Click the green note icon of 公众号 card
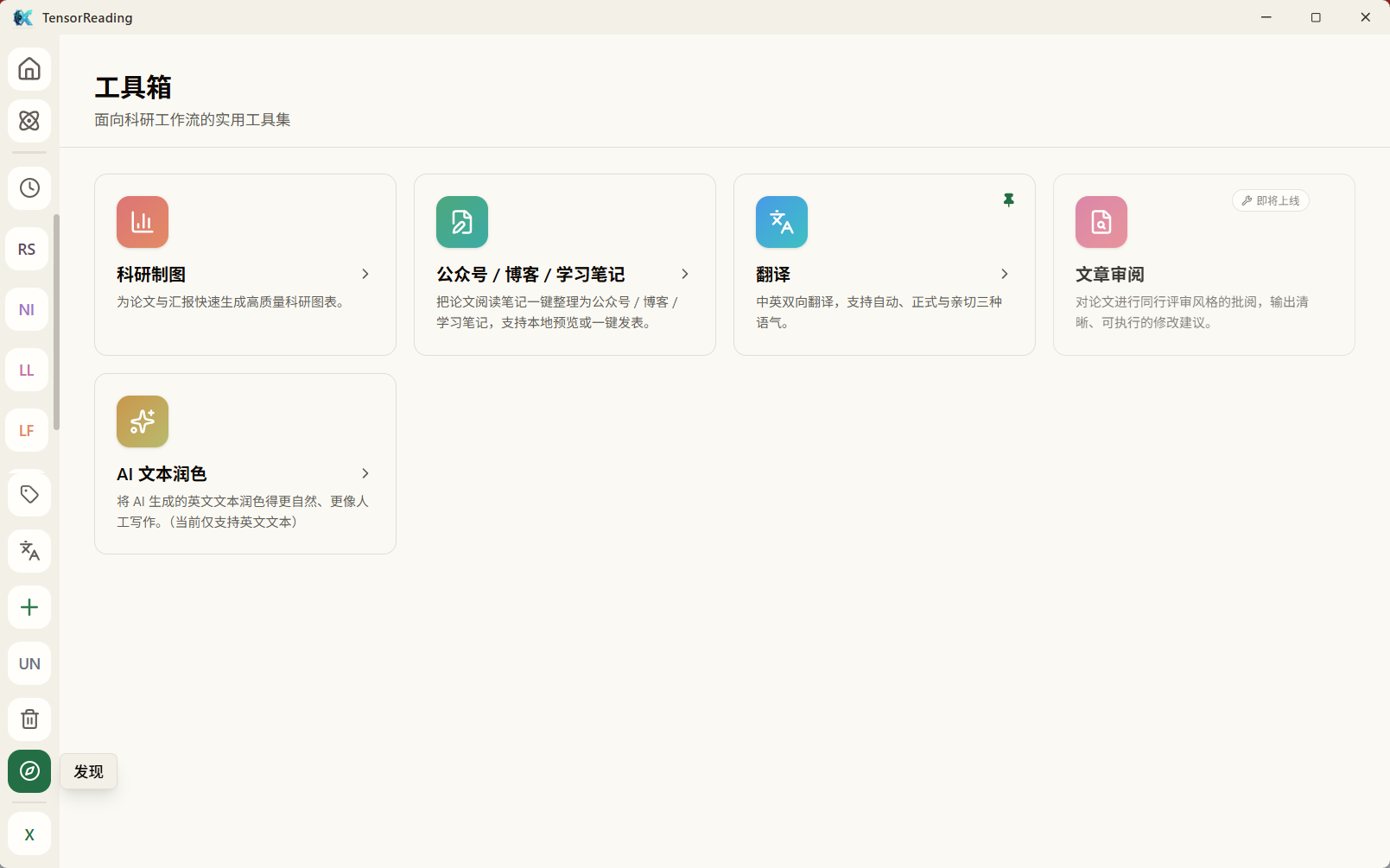 click(x=462, y=222)
